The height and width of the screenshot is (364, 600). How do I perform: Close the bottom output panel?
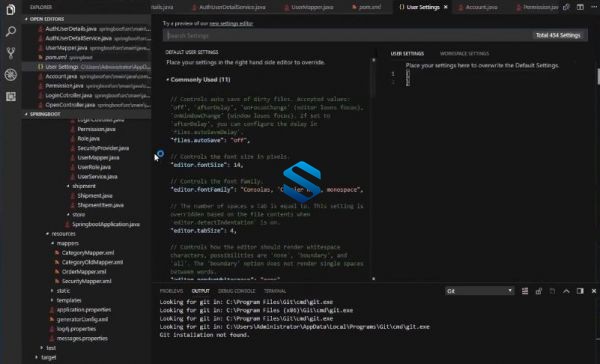(x=594, y=291)
